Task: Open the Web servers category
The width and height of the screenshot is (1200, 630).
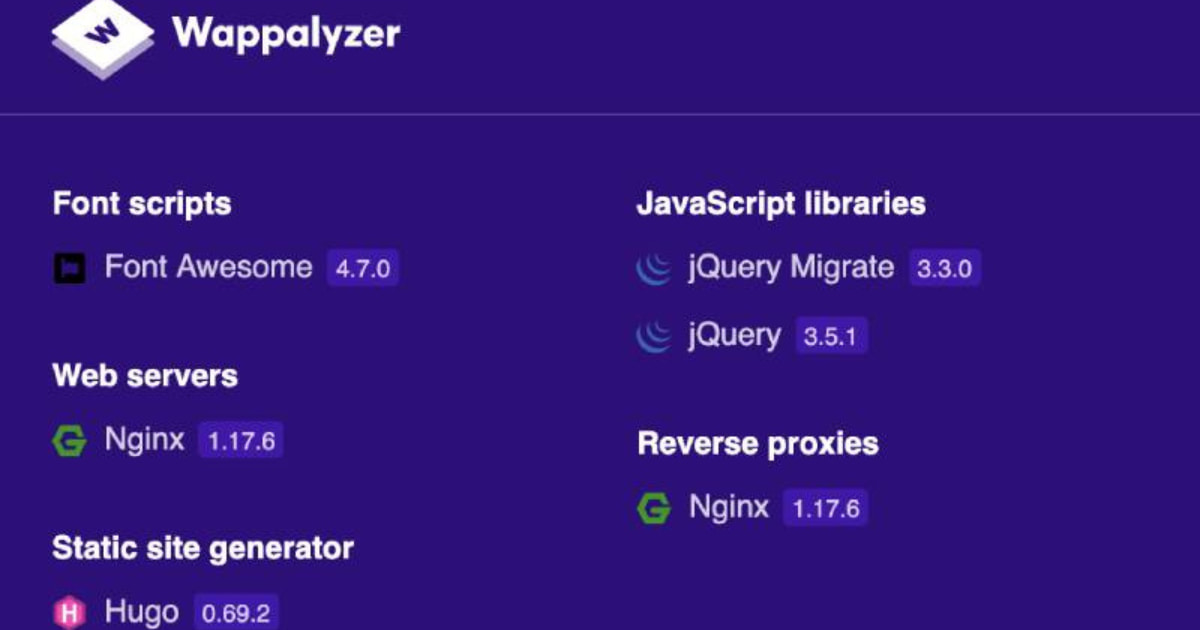Action: 145,376
